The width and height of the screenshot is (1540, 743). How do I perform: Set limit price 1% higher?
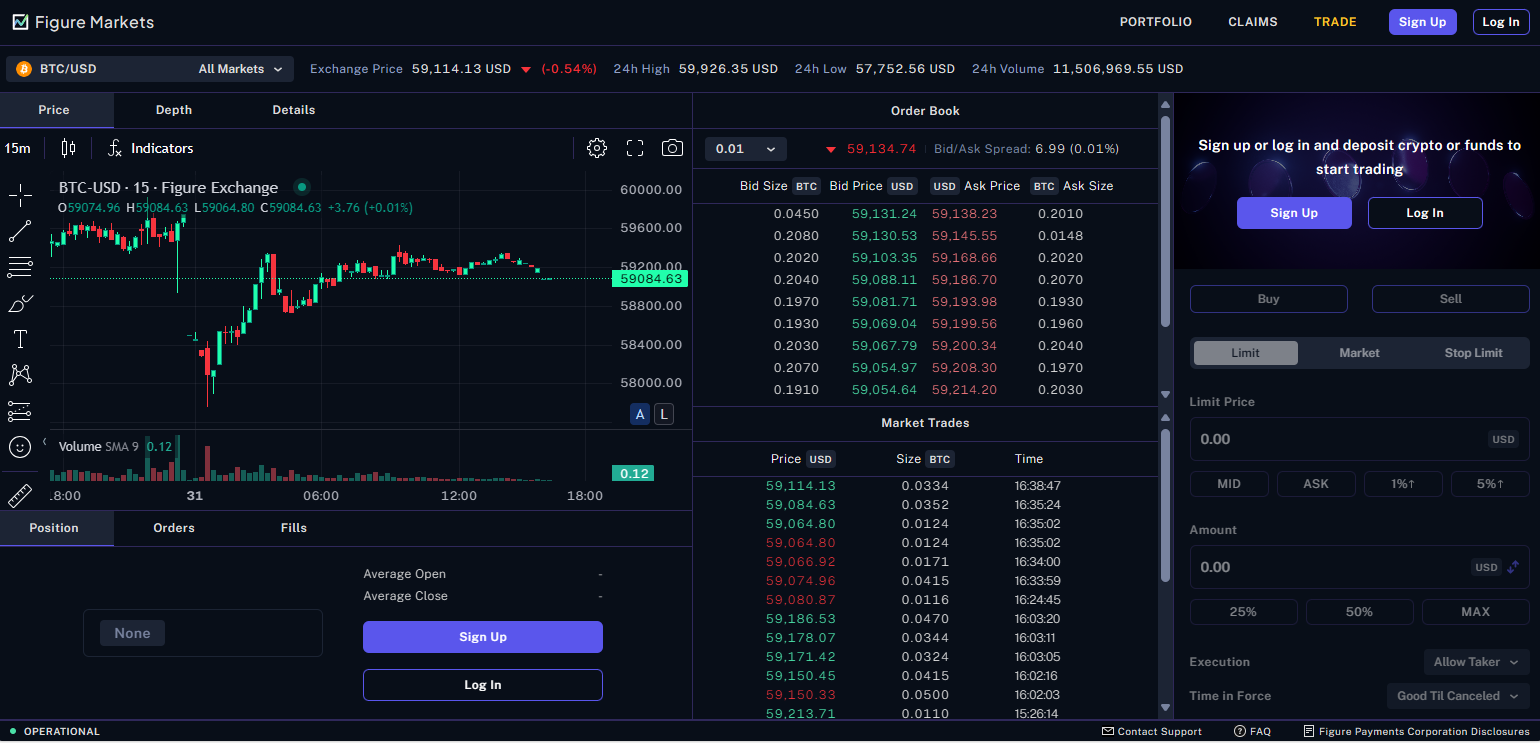click(x=1403, y=484)
